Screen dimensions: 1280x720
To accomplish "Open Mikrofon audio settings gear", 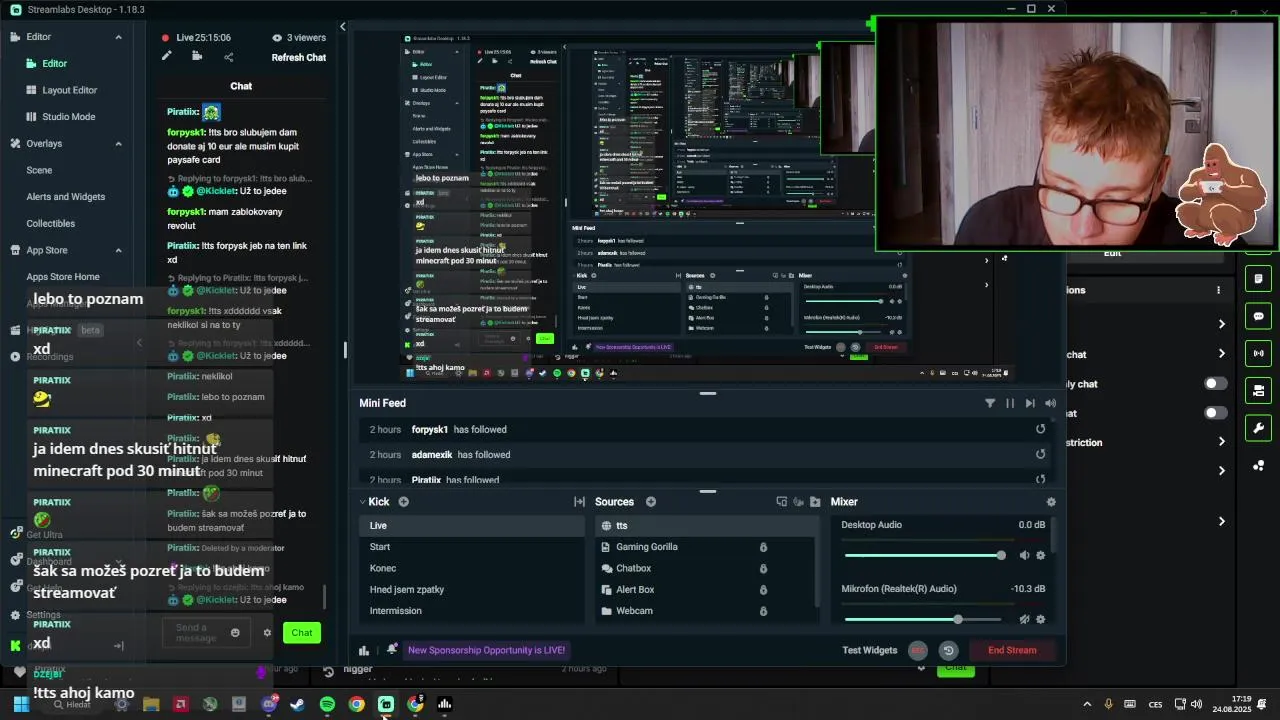I will tap(1040, 619).
